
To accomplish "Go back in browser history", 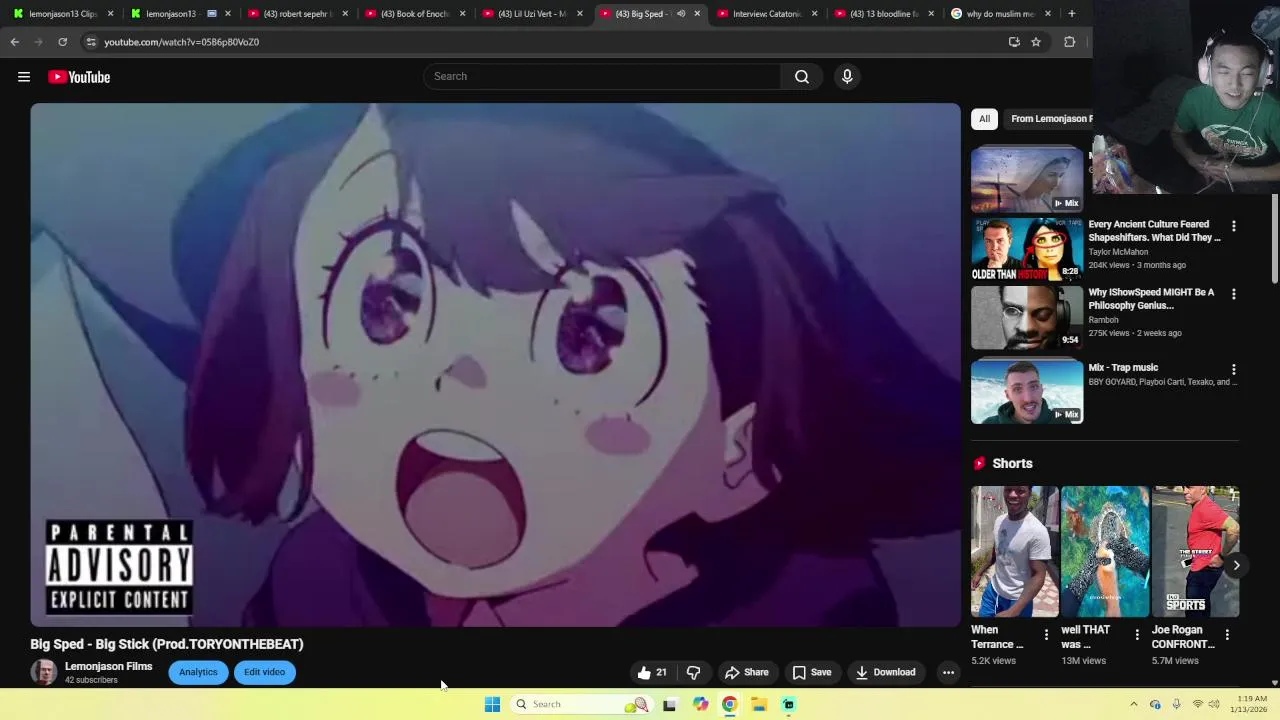I will 14,42.
